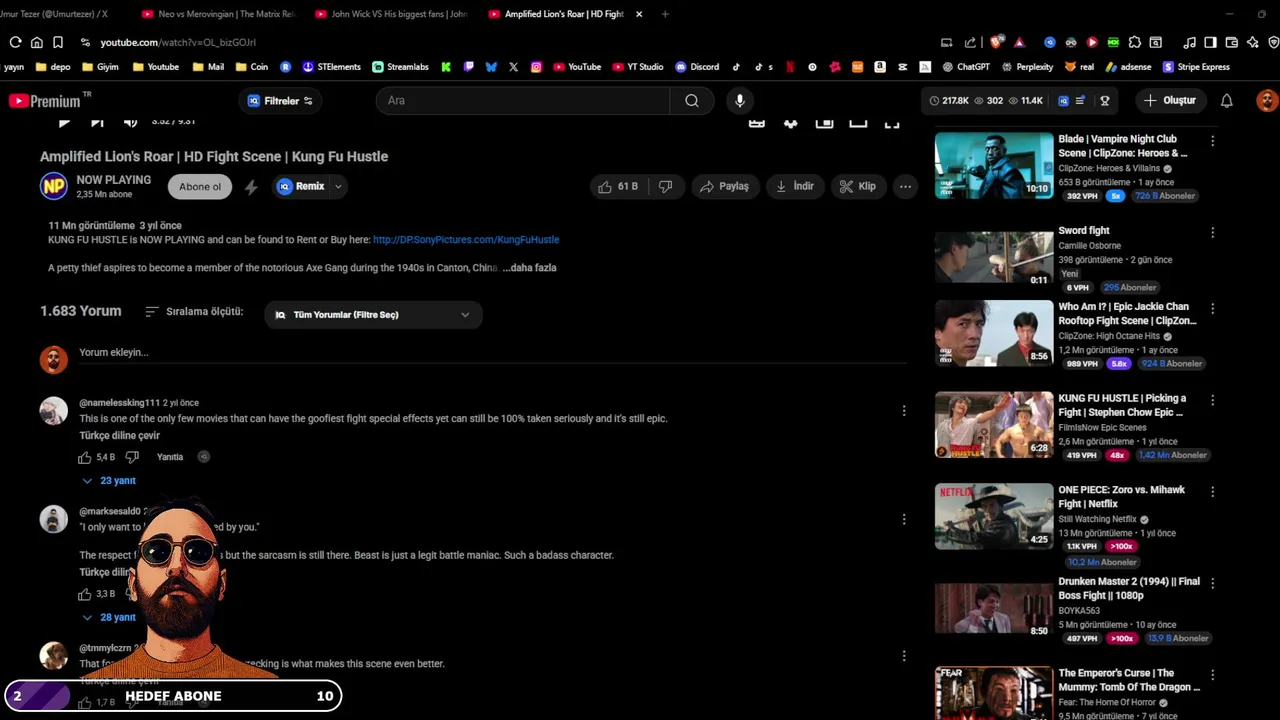Click the browser address bar URL
This screenshot has width=1280, height=720.
point(178,42)
